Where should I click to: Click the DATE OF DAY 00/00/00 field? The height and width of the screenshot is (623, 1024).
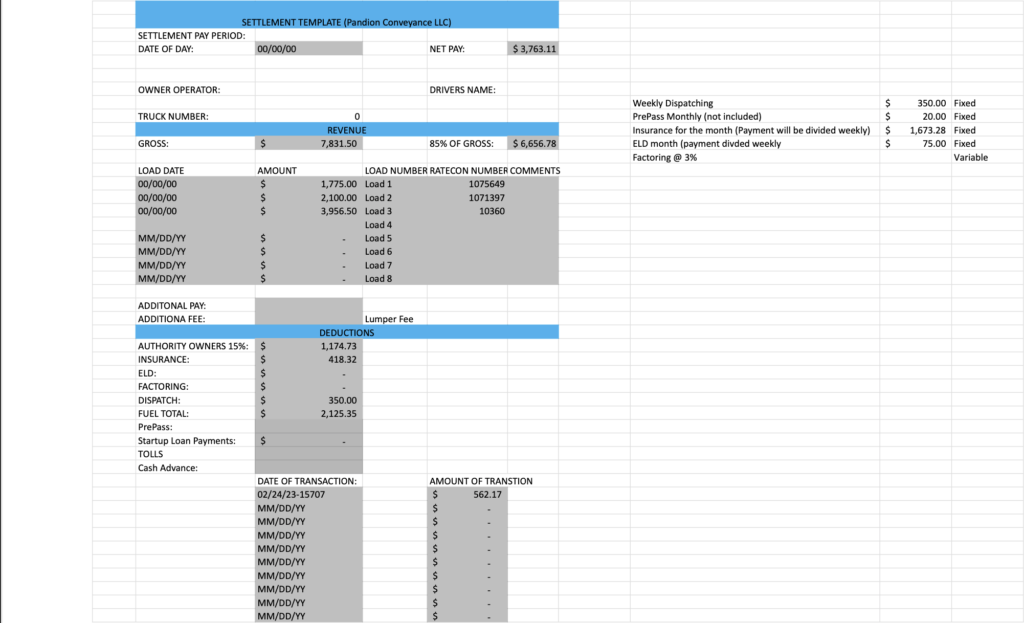pyautogui.click(x=309, y=49)
